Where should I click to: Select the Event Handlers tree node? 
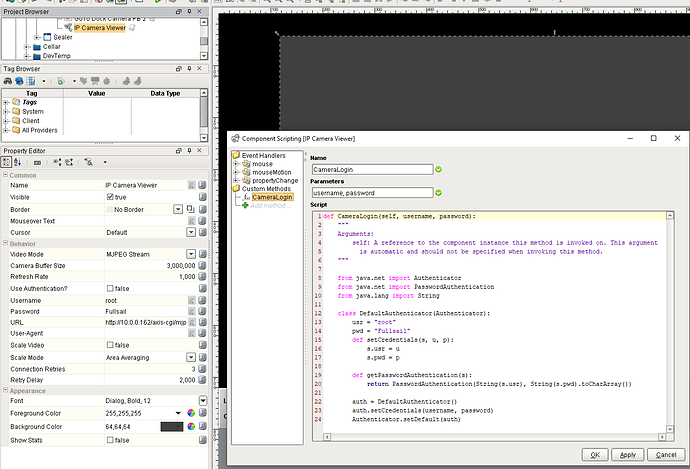click(x=263, y=155)
